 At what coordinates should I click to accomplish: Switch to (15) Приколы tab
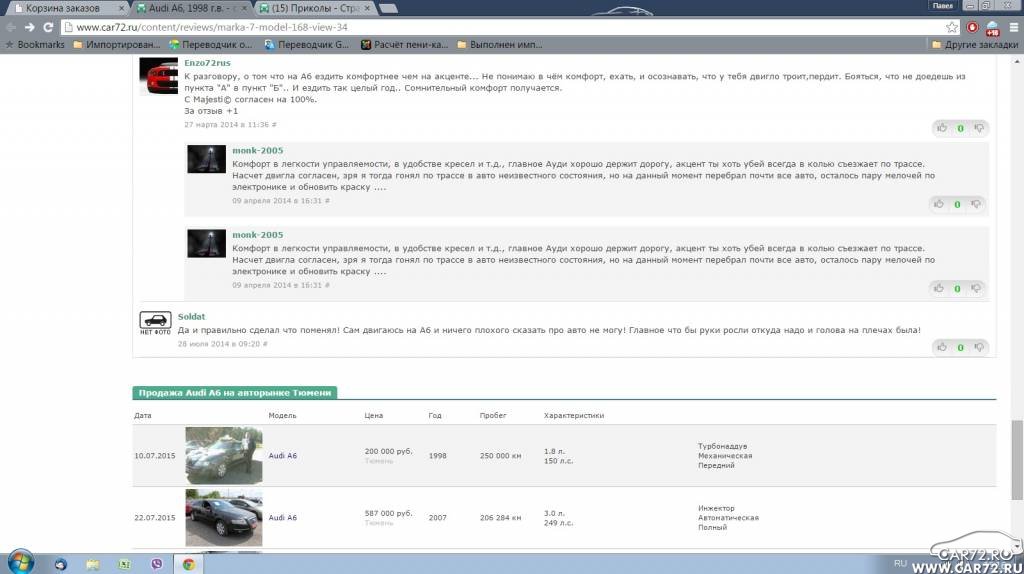(x=315, y=8)
